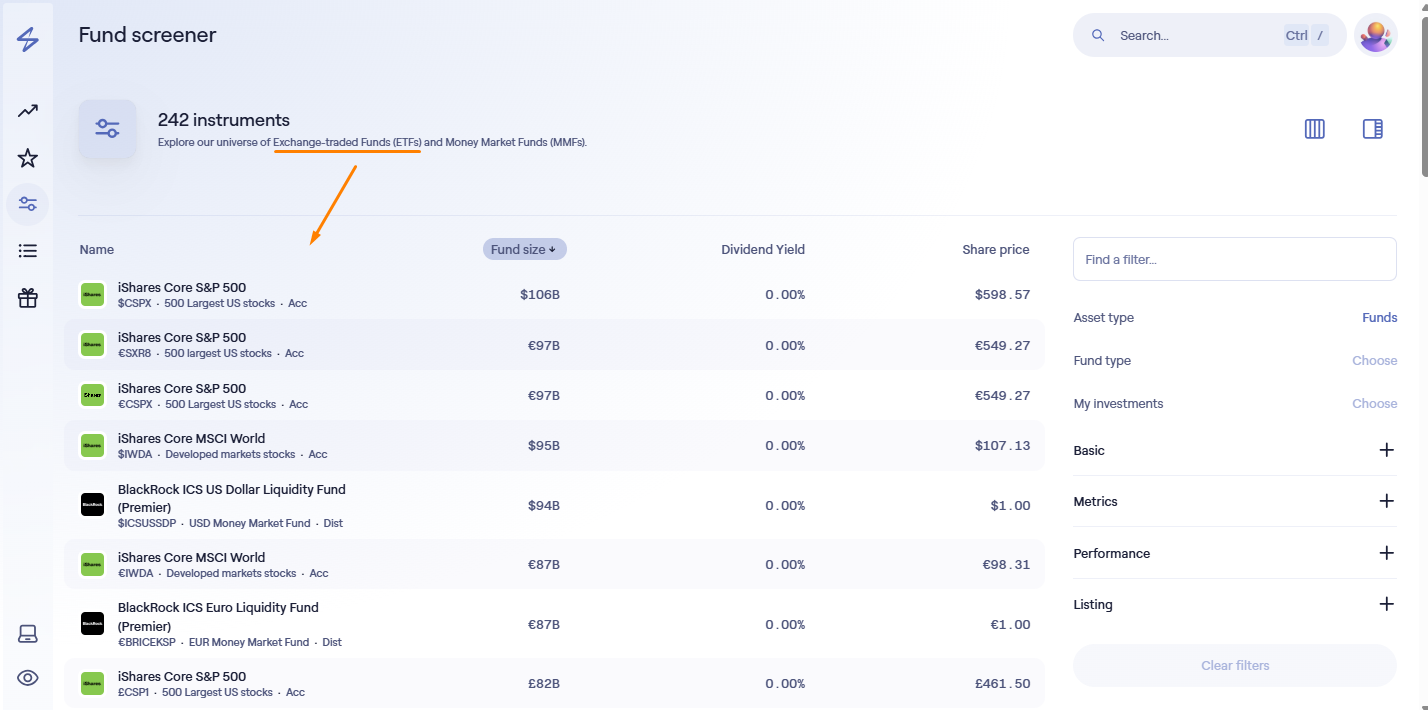Screen dimensions: 1428x710
Task: Open the star watchlist sidebar icon
Action: coord(28,158)
